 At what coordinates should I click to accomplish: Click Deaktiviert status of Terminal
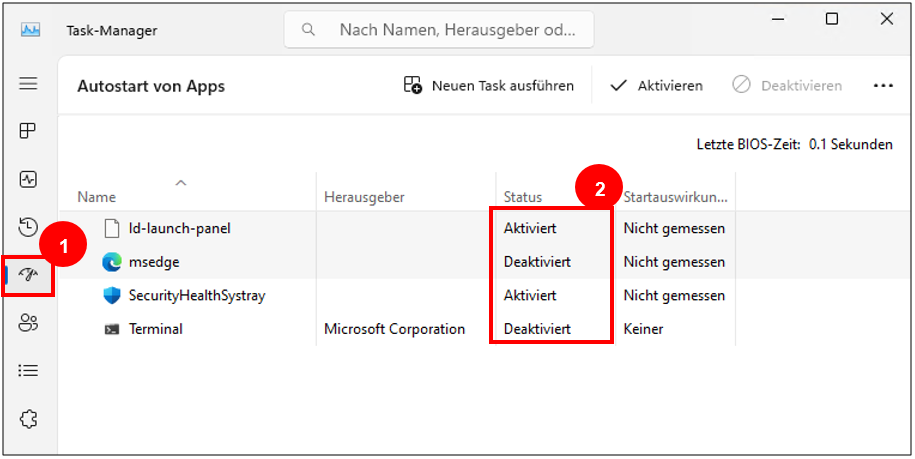537,330
